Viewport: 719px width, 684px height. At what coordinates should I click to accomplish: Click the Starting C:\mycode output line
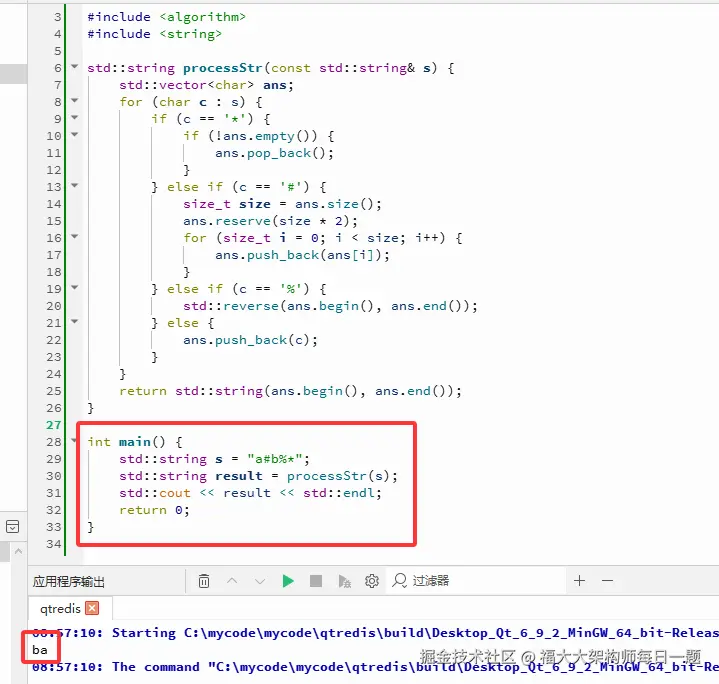pyautogui.click(x=375, y=633)
